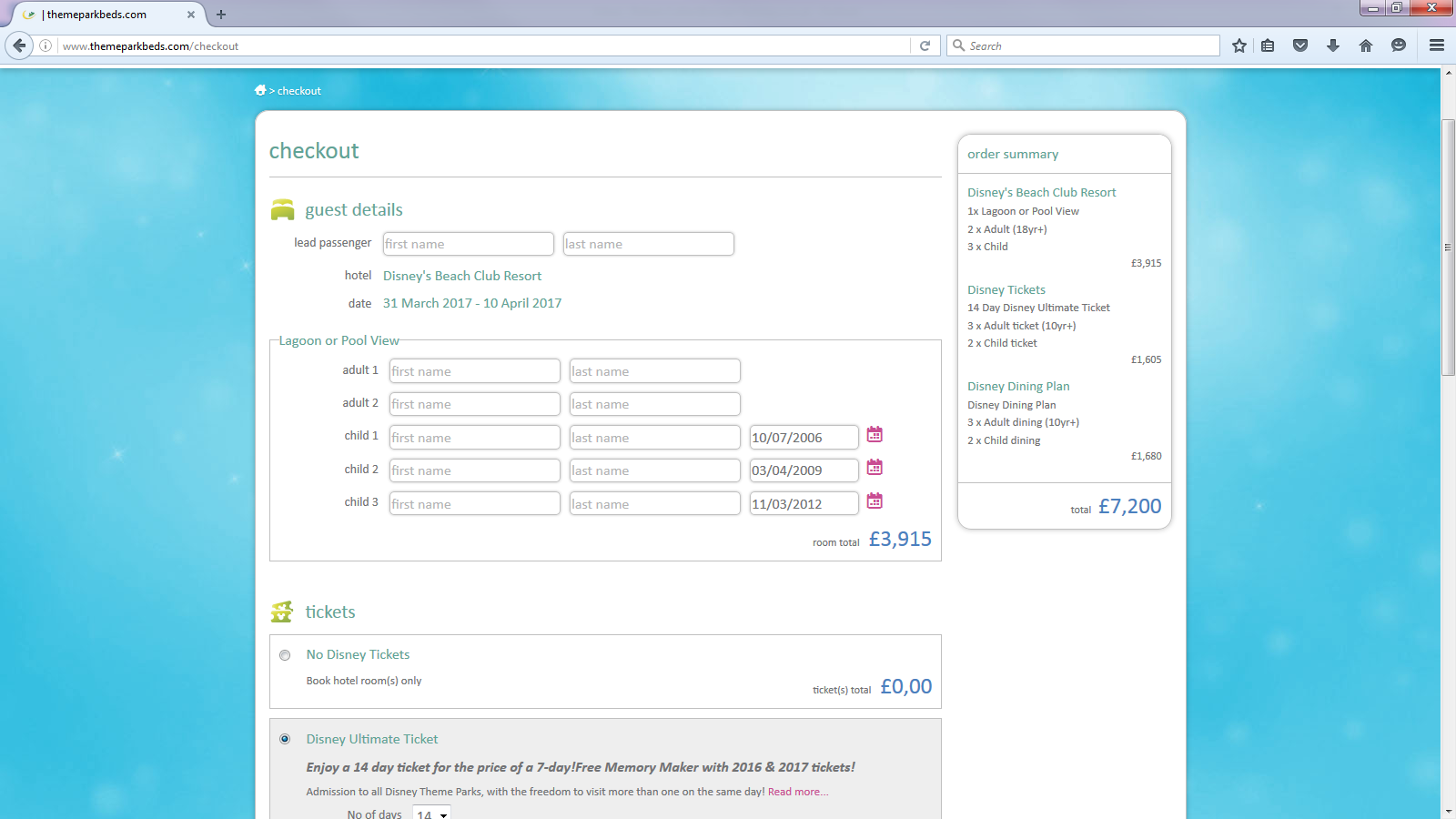Screen dimensions: 1456x819
Task: Select Disney Ultimate Ticket radio button
Action: pyautogui.click(x=285, y=739)
